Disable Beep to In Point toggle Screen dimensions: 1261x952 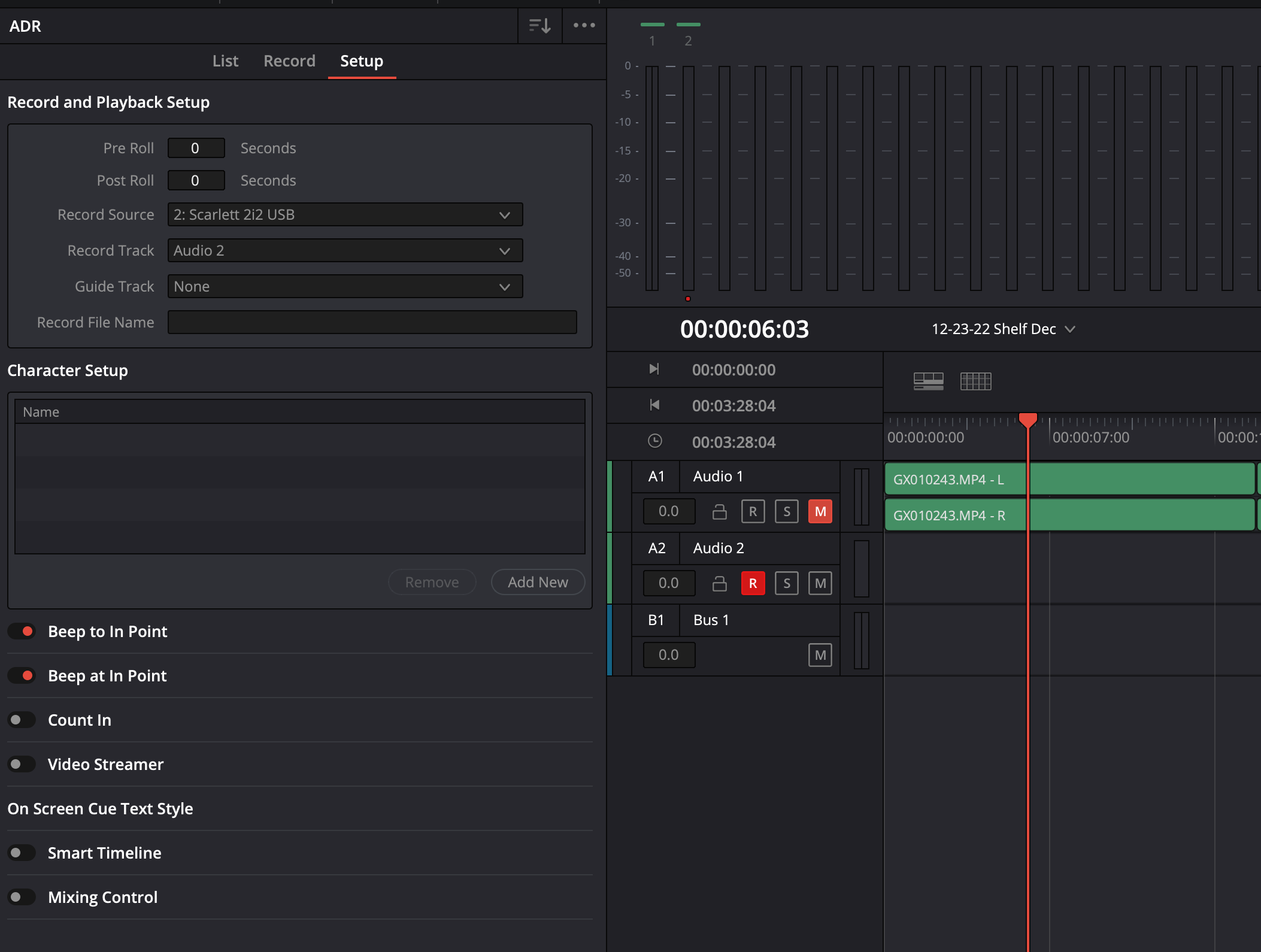point(22,631)
